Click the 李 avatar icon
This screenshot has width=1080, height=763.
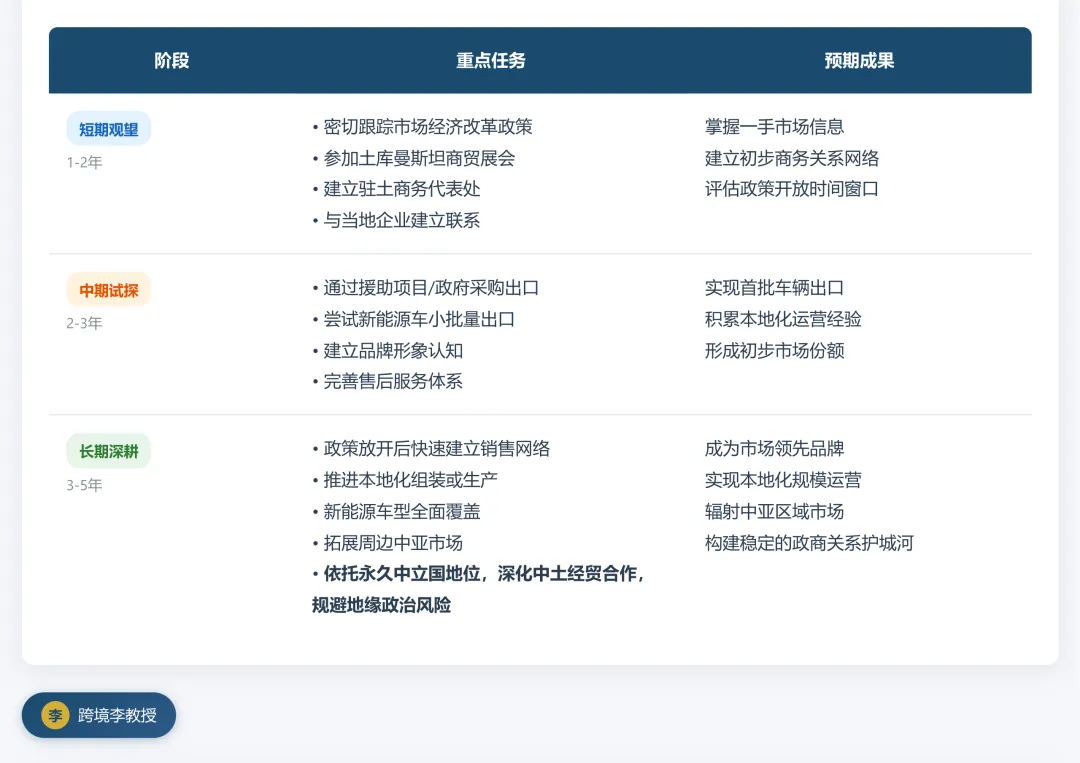coord(54,715)
